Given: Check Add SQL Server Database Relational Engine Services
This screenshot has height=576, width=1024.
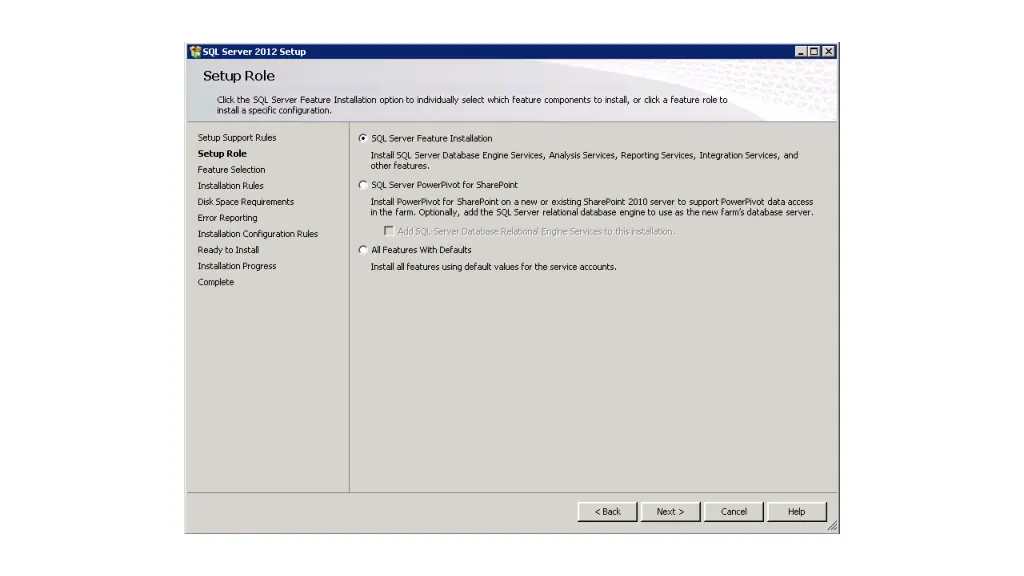Looking at the screenshot, I should click(389, 231).
